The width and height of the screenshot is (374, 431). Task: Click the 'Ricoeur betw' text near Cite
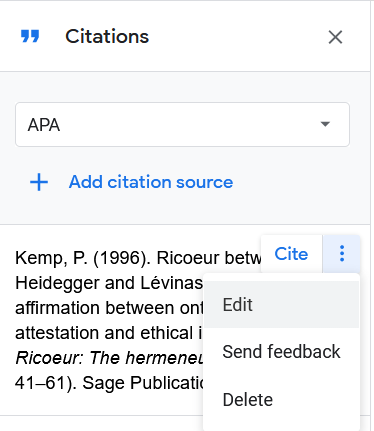tap(209, 258)
